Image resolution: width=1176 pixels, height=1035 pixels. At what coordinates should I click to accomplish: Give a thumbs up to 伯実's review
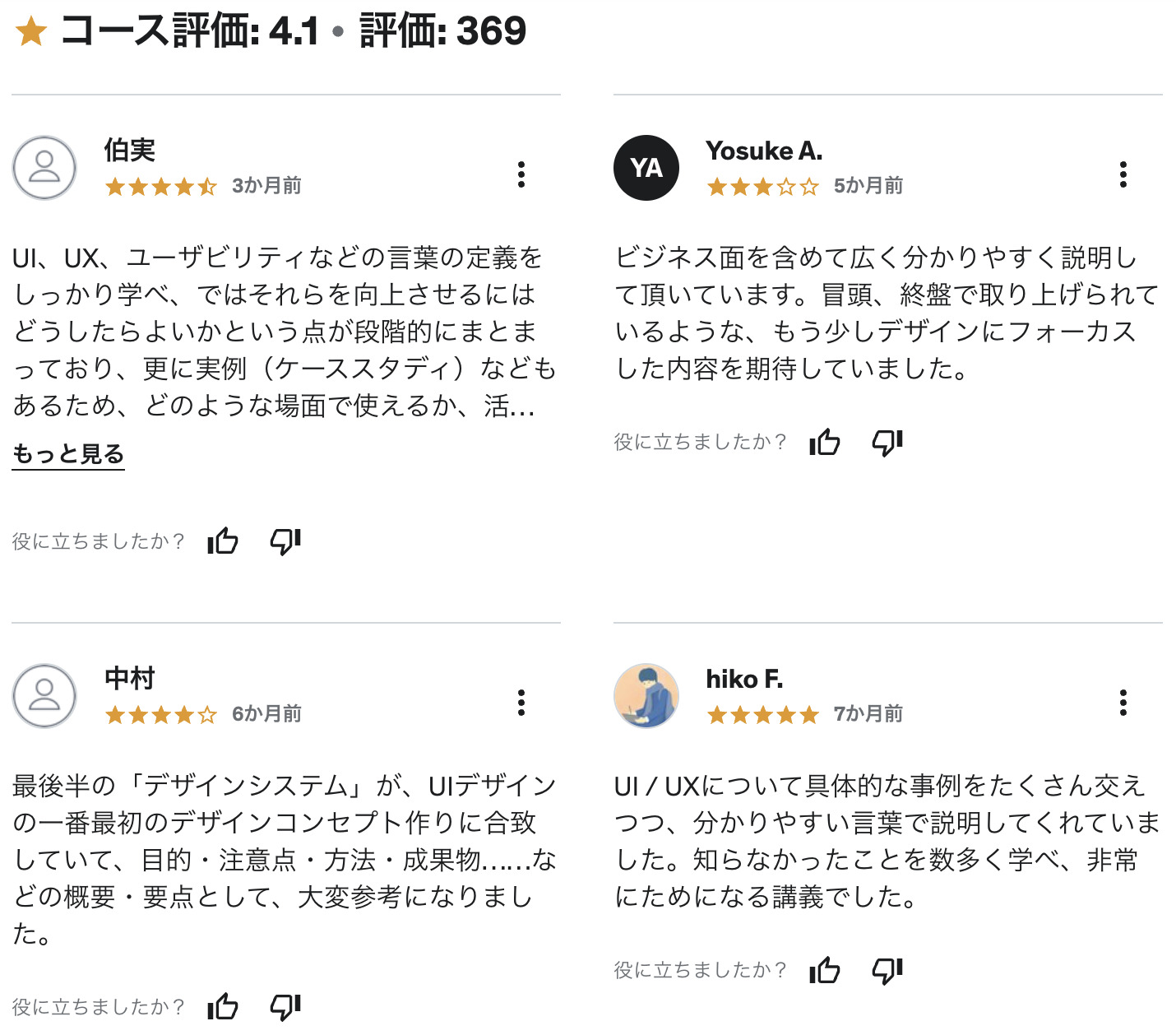pos(224,541)
